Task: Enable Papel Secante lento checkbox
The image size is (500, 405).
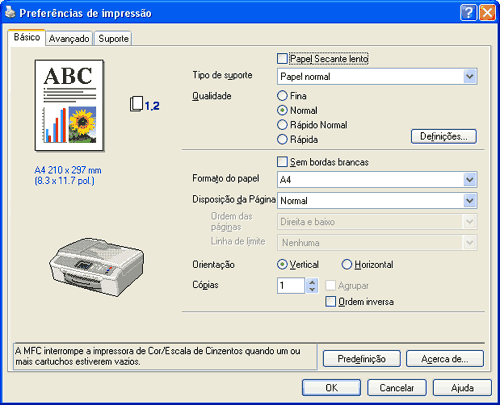Action: [x=282, y=59]
